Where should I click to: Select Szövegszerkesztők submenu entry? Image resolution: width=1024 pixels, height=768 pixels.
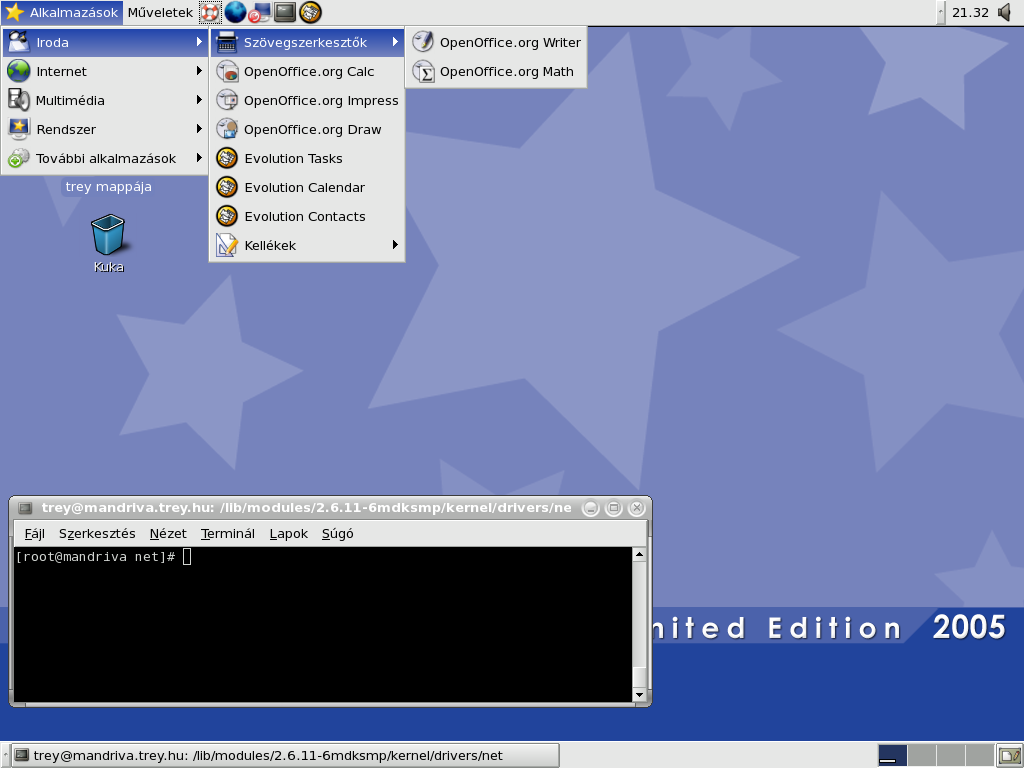point(307,42)
